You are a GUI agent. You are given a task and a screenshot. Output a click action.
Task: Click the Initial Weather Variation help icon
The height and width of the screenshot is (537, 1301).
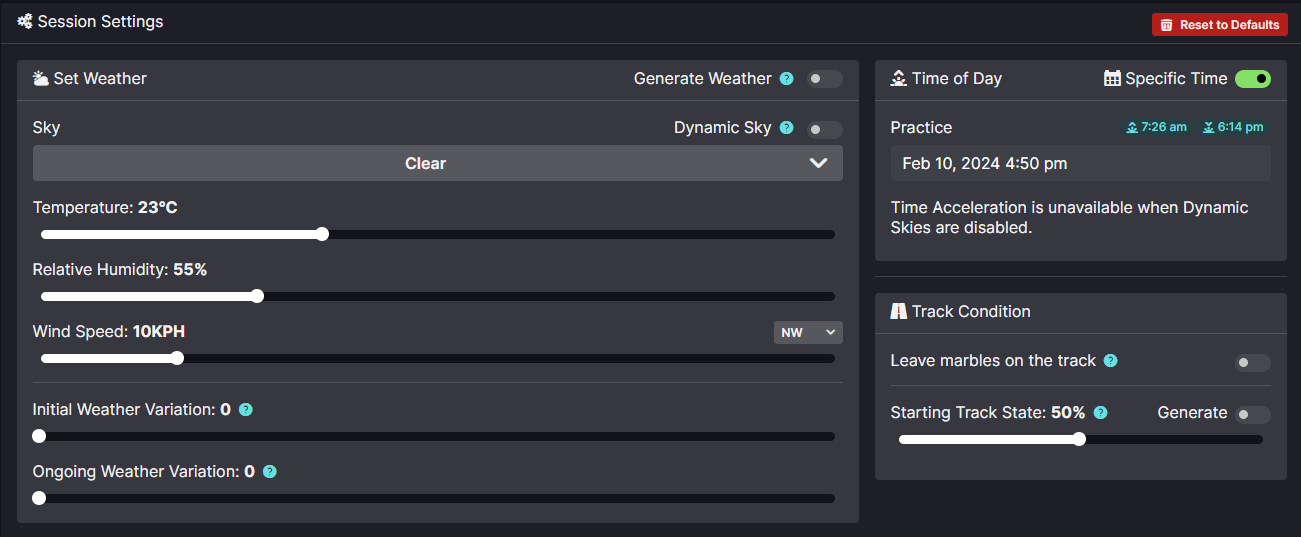pyautogui.click(x=246, y=410)
